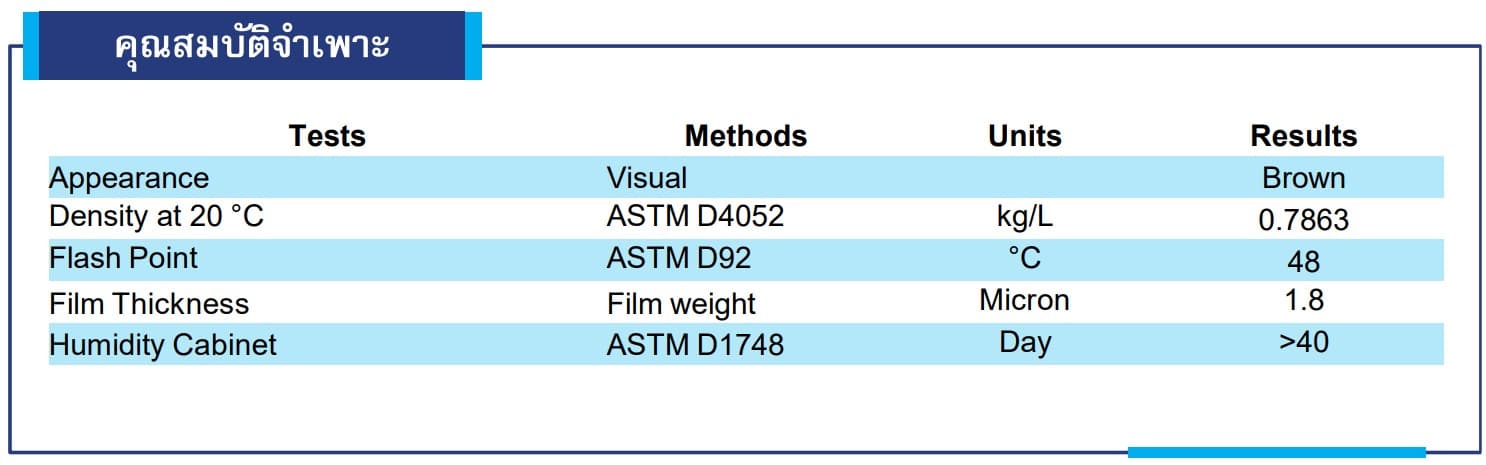The image size is (1486, 465).
Task: Click the Thai section heading banner
Action: (x=252, y=46)
